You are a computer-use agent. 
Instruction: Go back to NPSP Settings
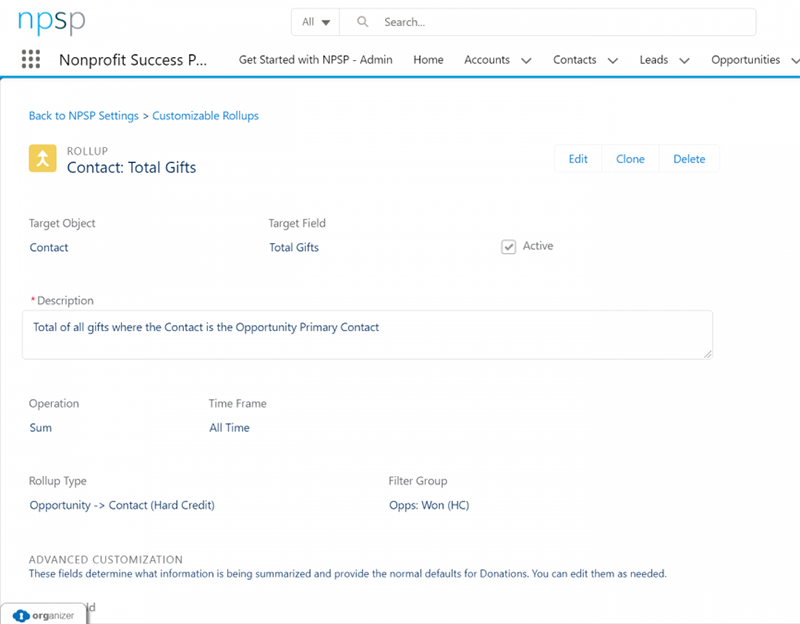pos(84,116)
